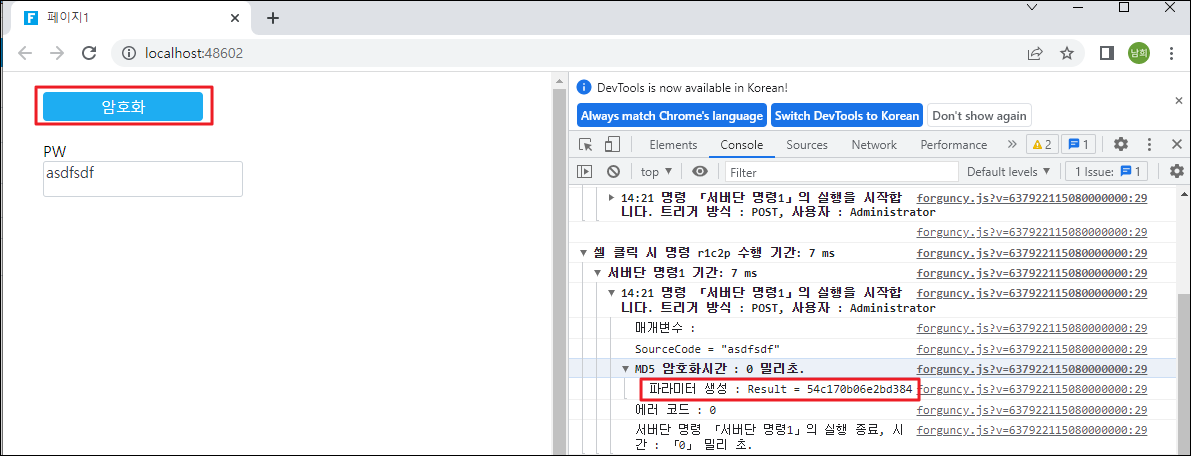
Task: Share this page from address bar
Action: click(x=1035, y=53)
